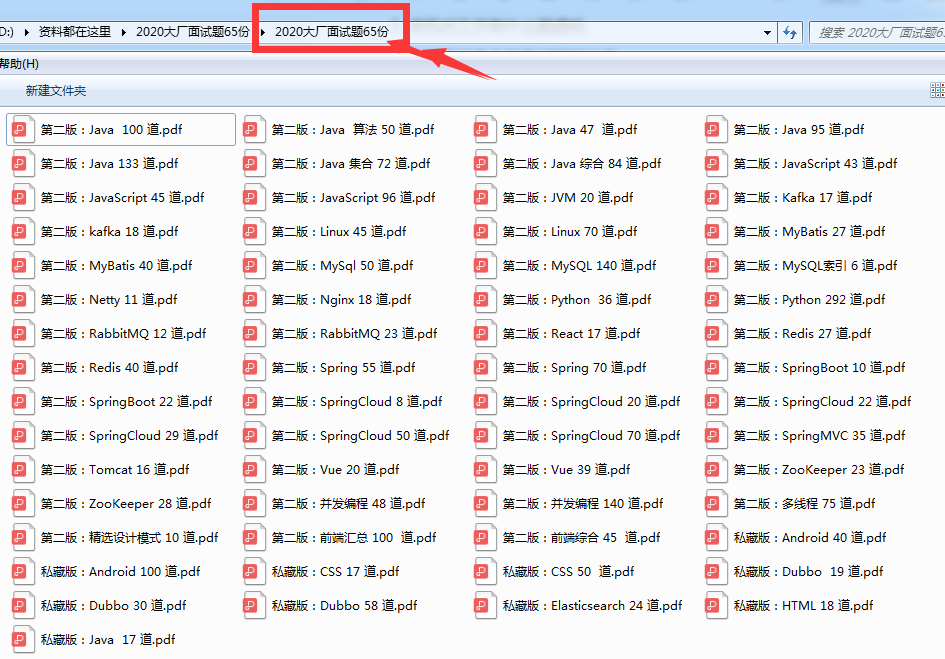Click PDF icon of 第二版:Java 47 道.pdf
Viewport: 945px width, 659px height.
(x=484, y=130)
